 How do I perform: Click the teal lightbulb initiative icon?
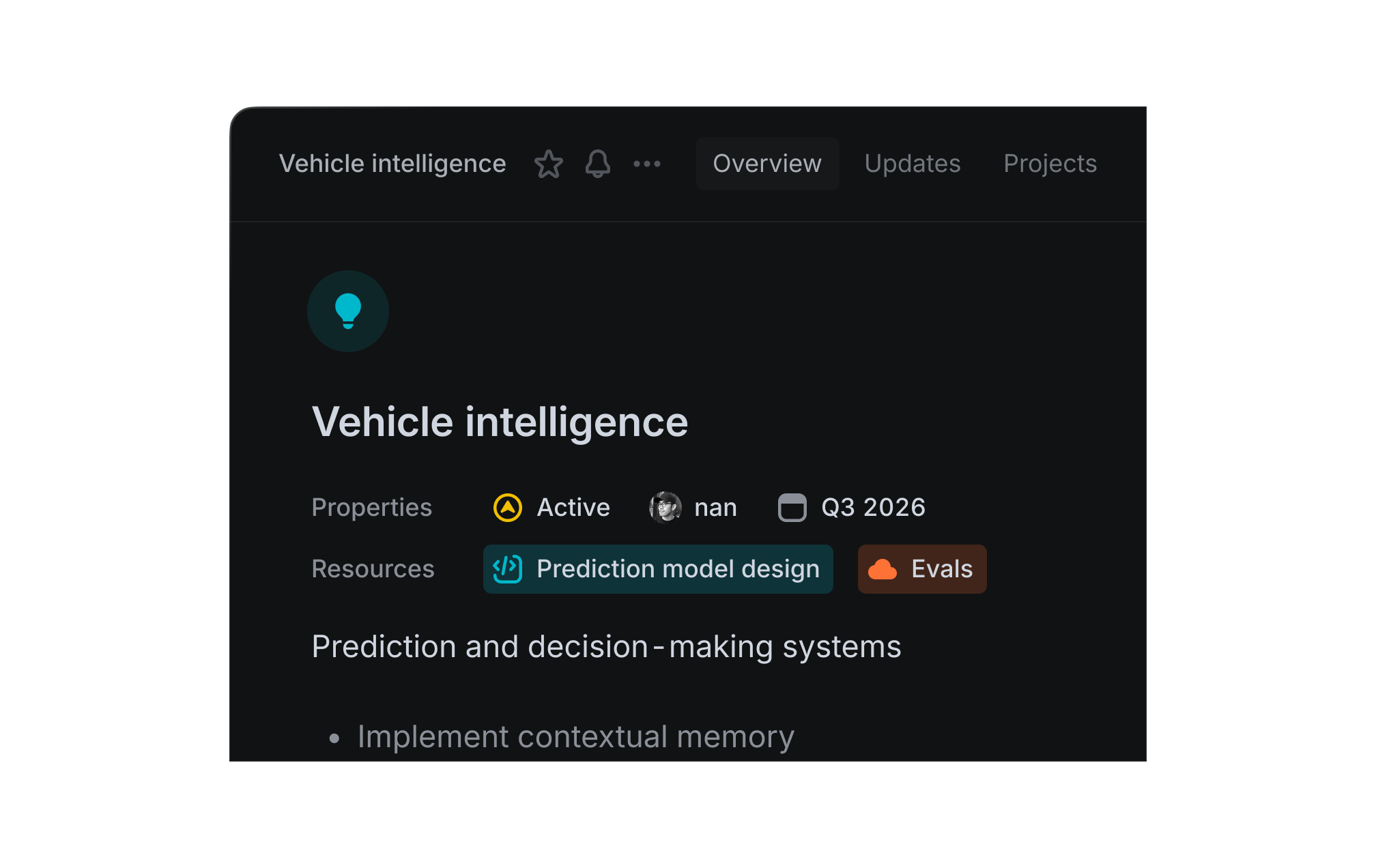348,311
